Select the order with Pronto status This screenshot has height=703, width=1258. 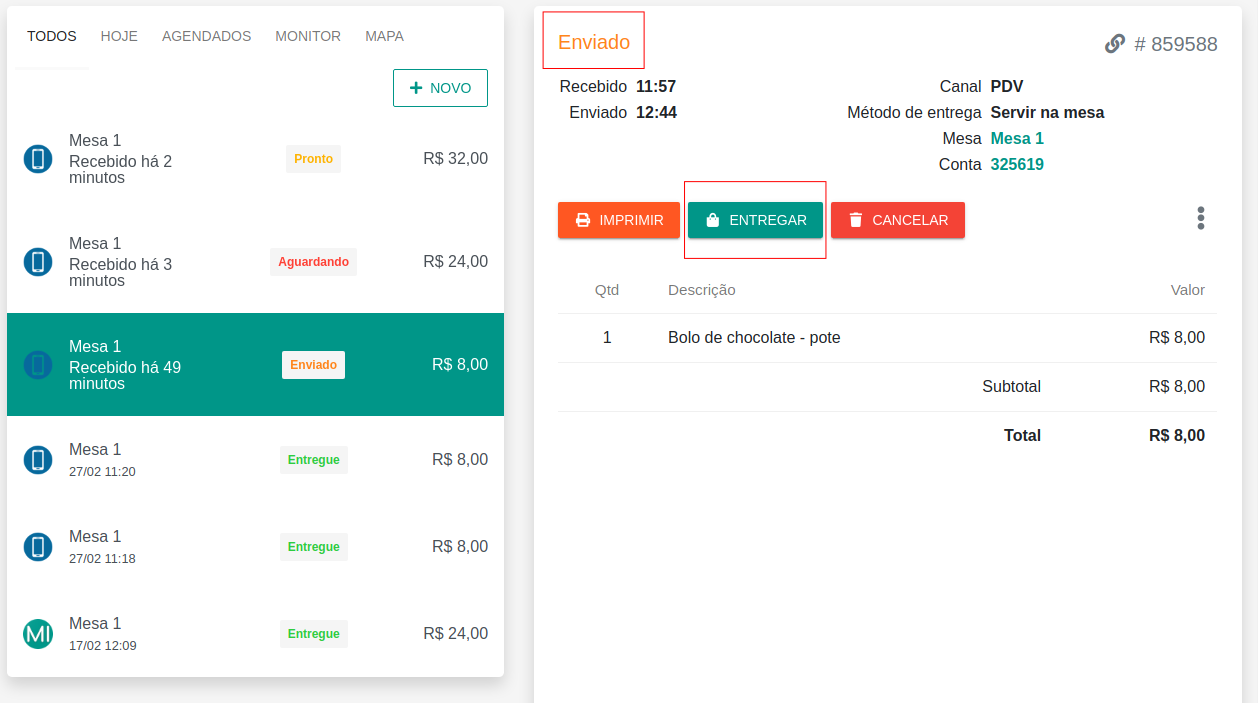(x=255, y=159)
